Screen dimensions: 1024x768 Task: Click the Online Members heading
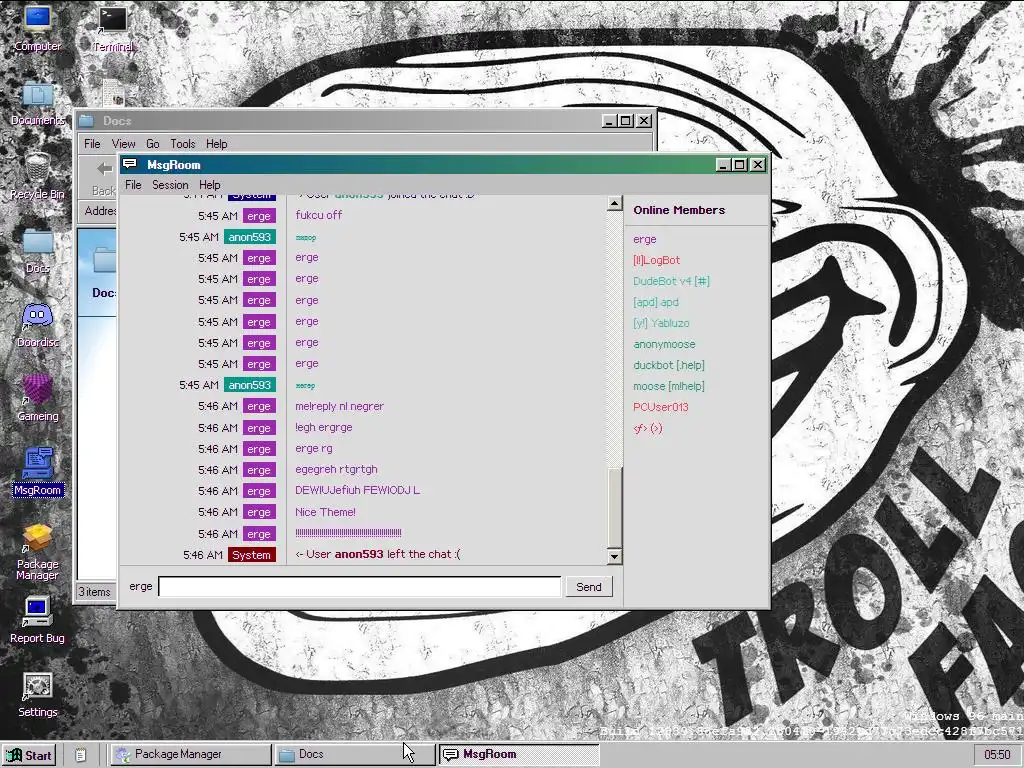click(679, 210)
